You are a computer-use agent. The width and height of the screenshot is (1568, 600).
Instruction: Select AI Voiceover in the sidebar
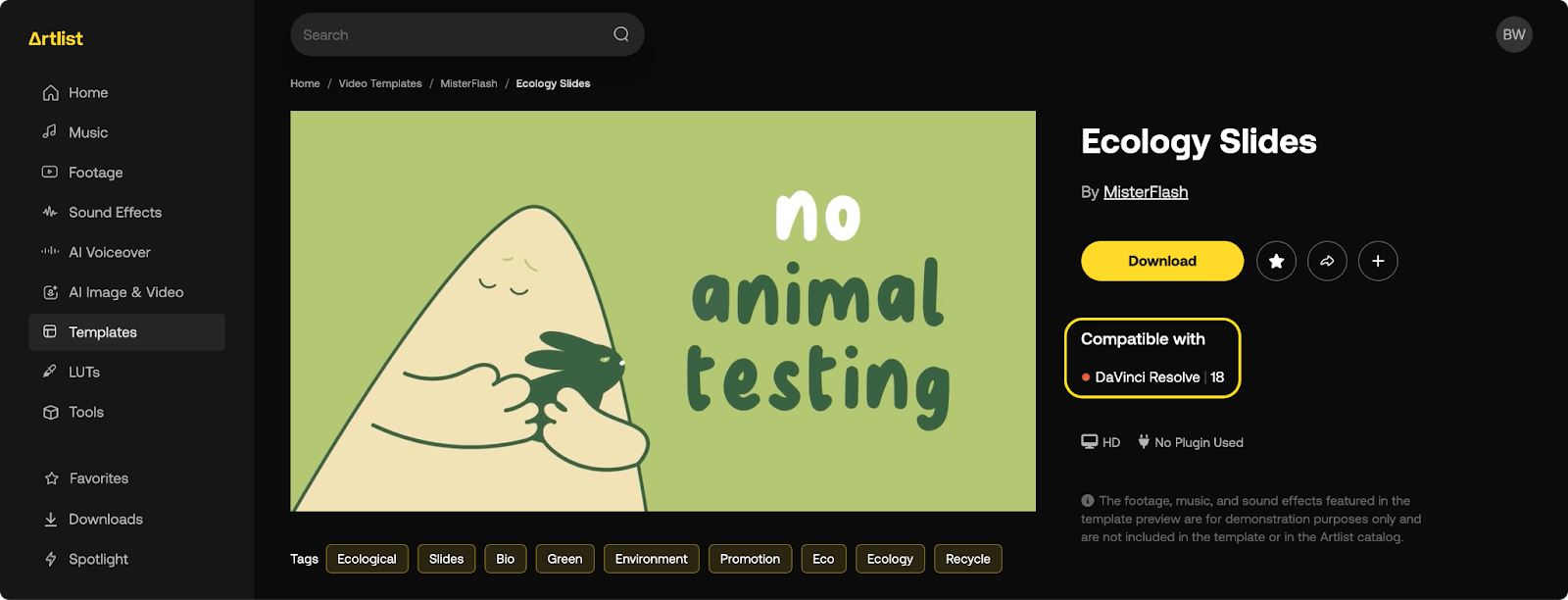(109, 252)
